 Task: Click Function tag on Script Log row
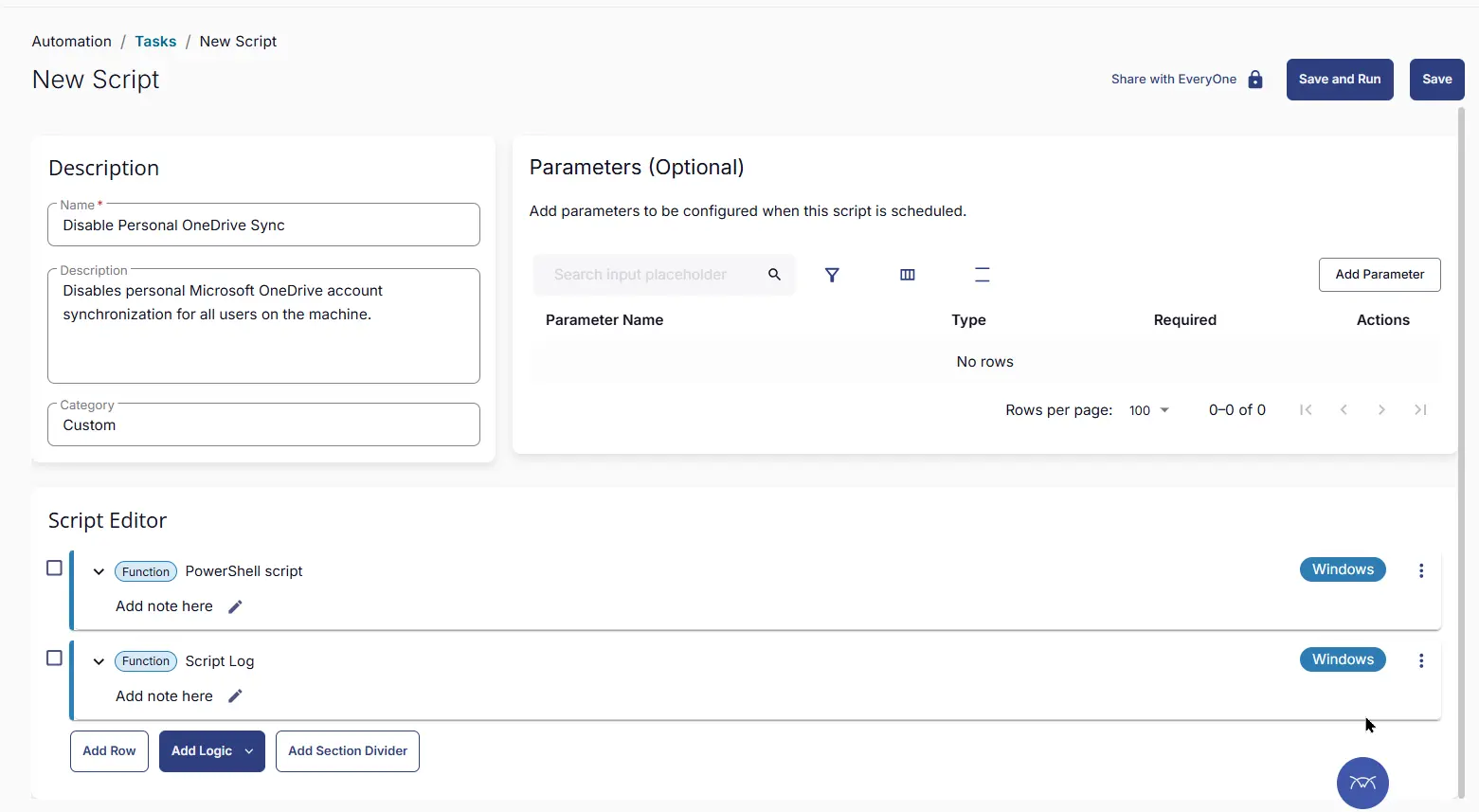click(146, 661)
